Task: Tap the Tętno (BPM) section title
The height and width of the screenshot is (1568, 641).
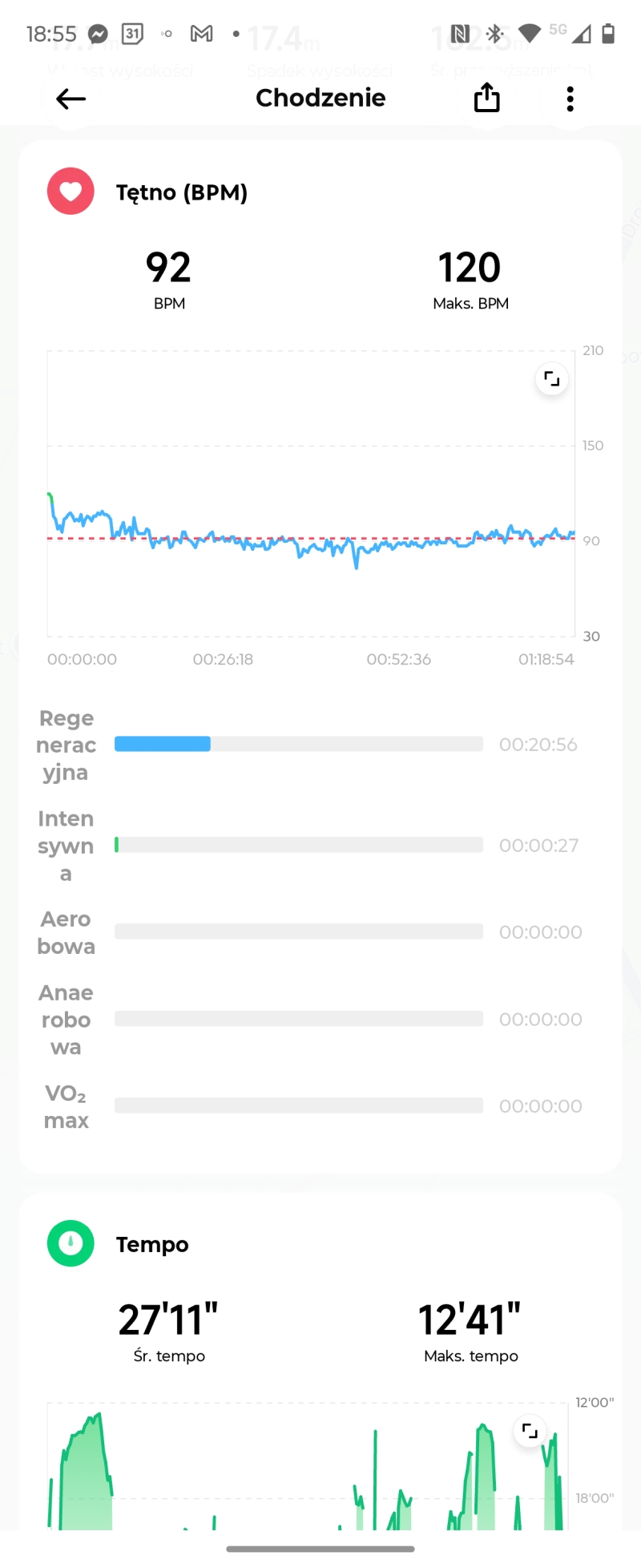Action: point(182,192)
